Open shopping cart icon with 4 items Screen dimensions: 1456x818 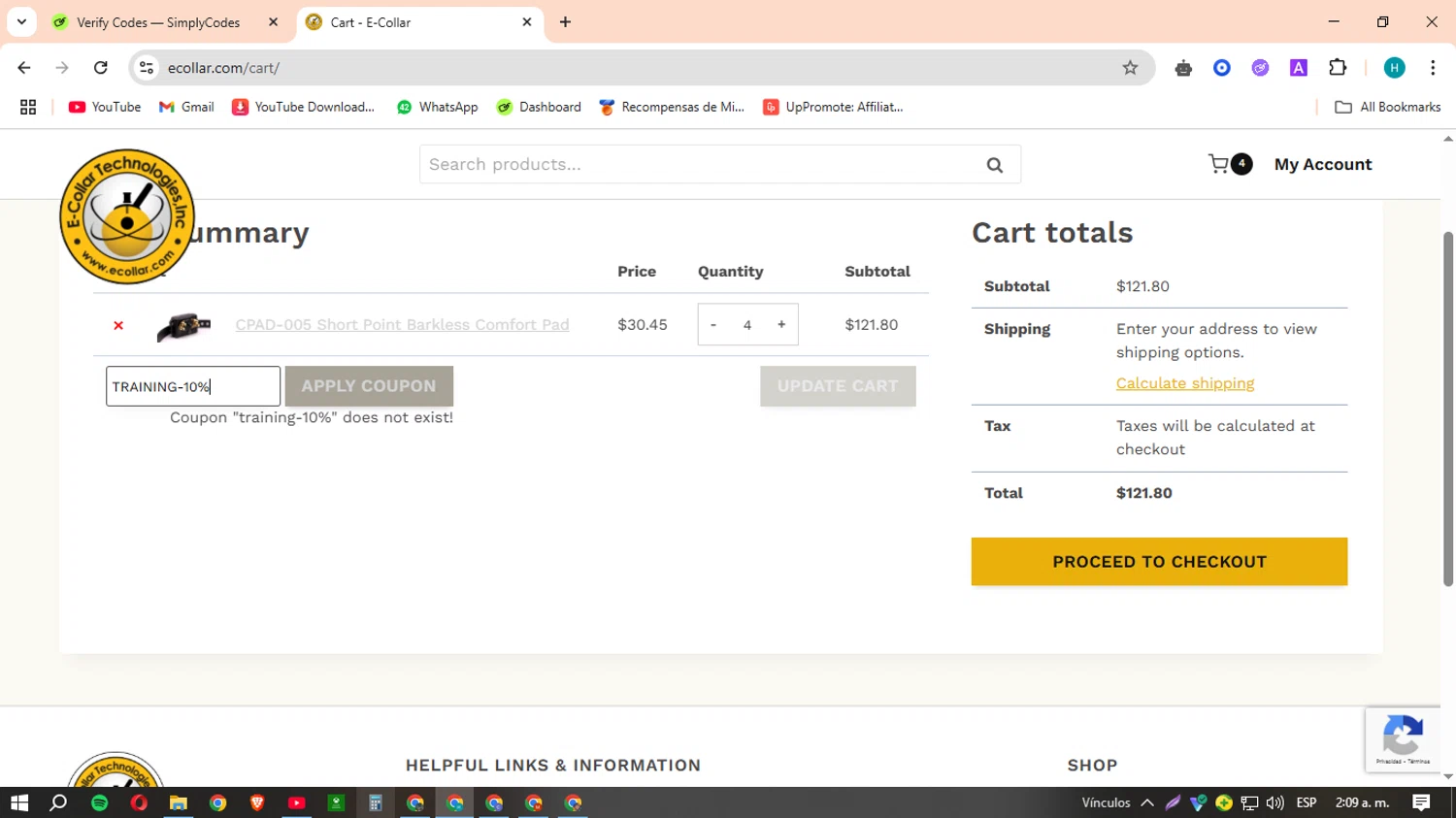point(1229,164)
